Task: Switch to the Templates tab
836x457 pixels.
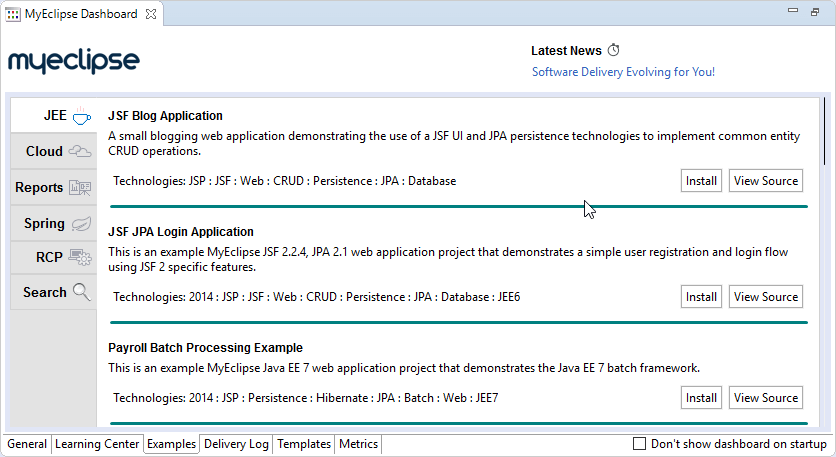Action: (304, 444)
